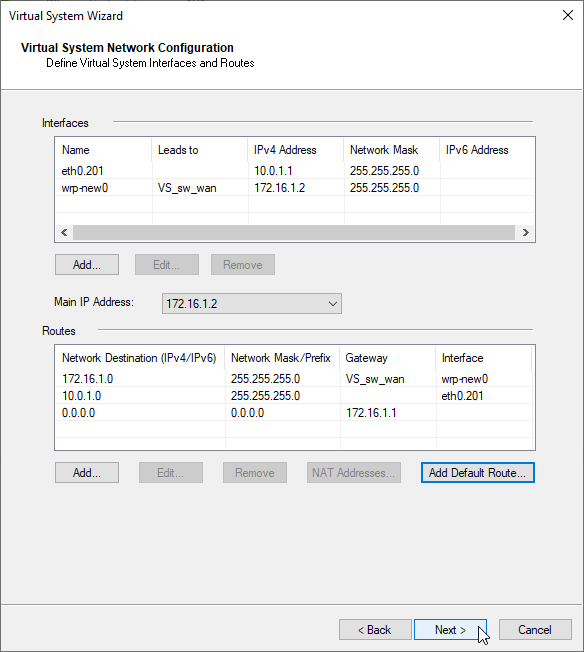Select the 172.16.1.0 route row

pos(294,378)
